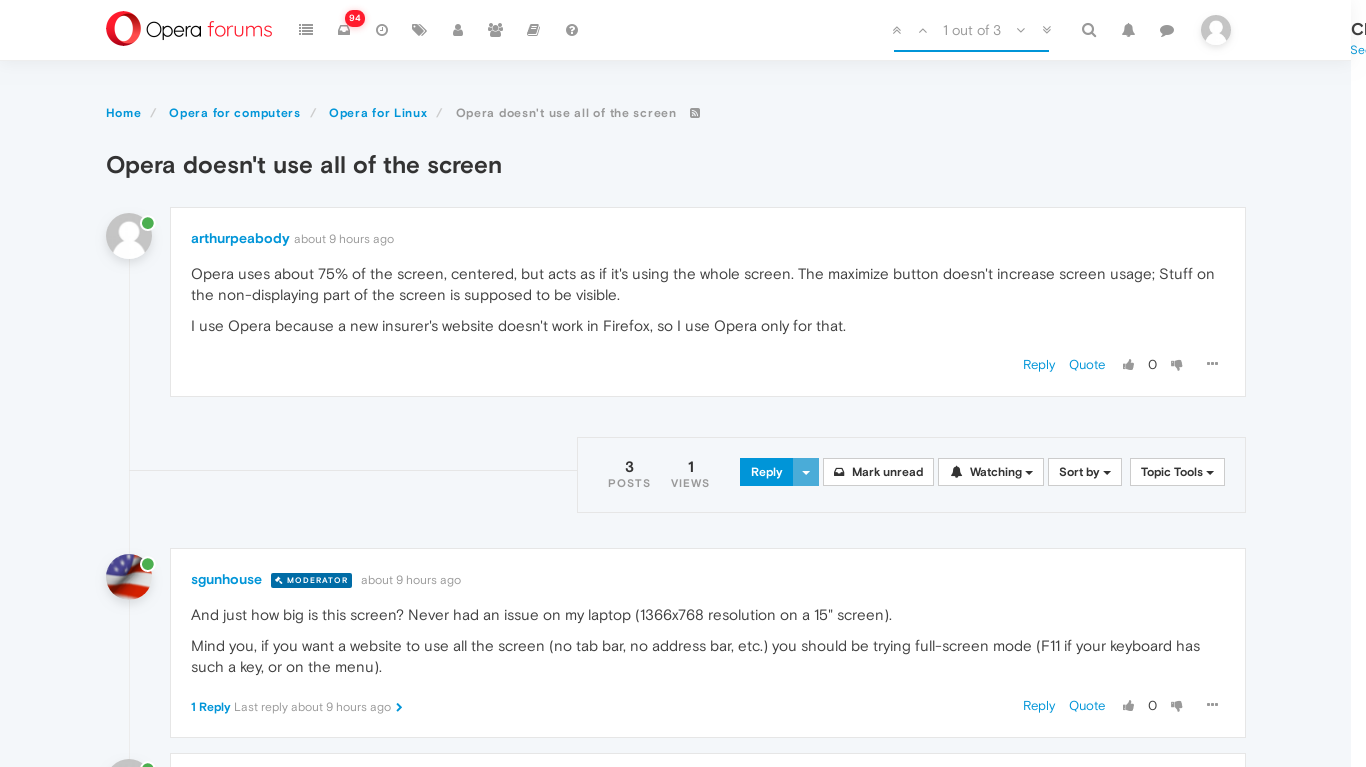Click sgunhouse's flag avatar image
Image resolution: width=1366 pixels, height=767 pixels.
point(129,577)
